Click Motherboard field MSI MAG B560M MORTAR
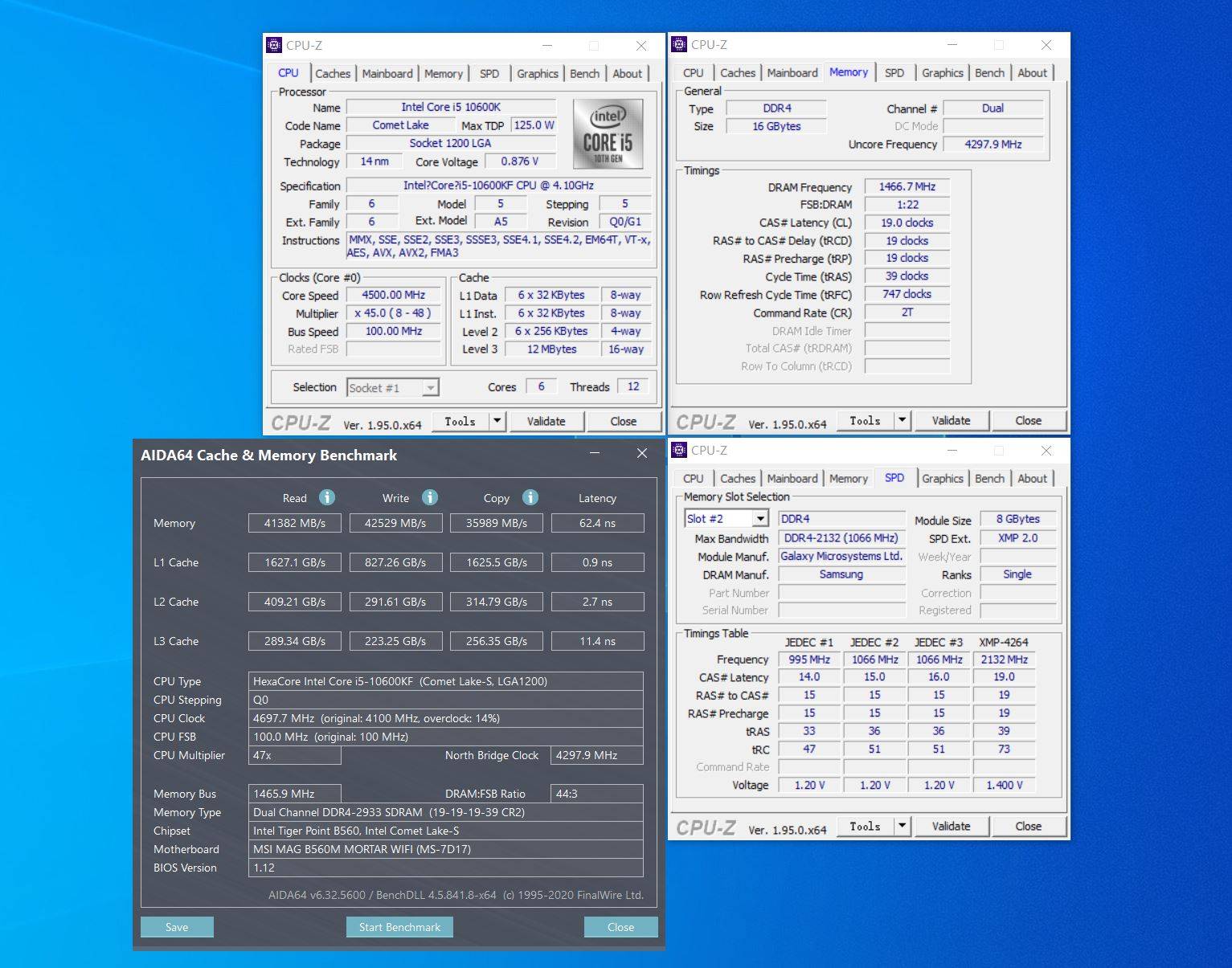 (445, 849)
